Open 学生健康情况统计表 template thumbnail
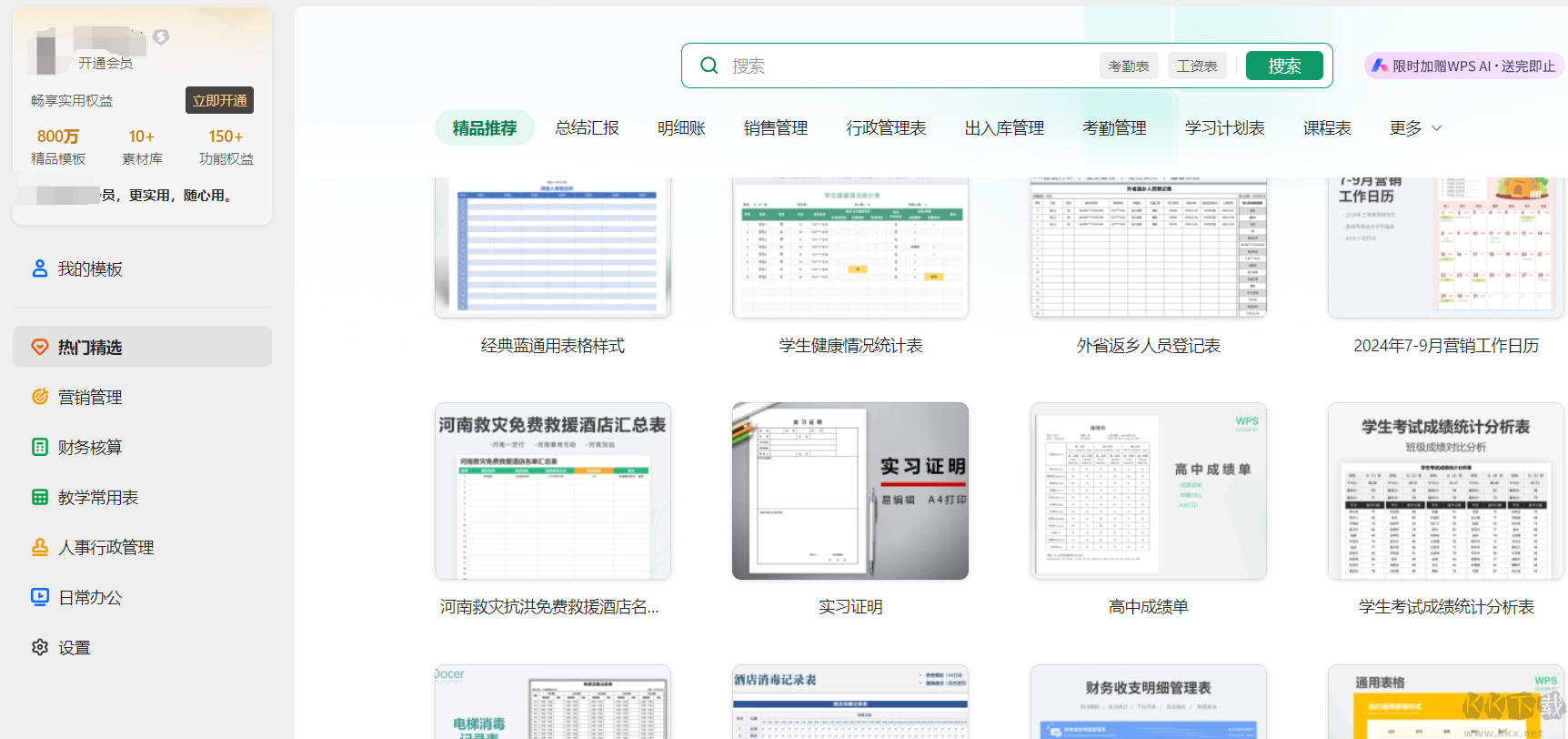 pos(850,248)
